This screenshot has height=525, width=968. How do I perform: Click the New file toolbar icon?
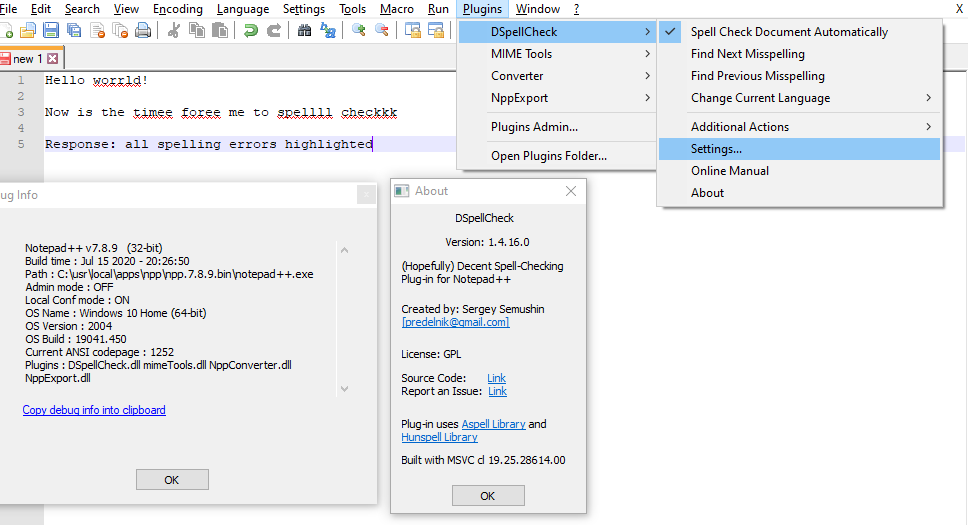[6, 30]
